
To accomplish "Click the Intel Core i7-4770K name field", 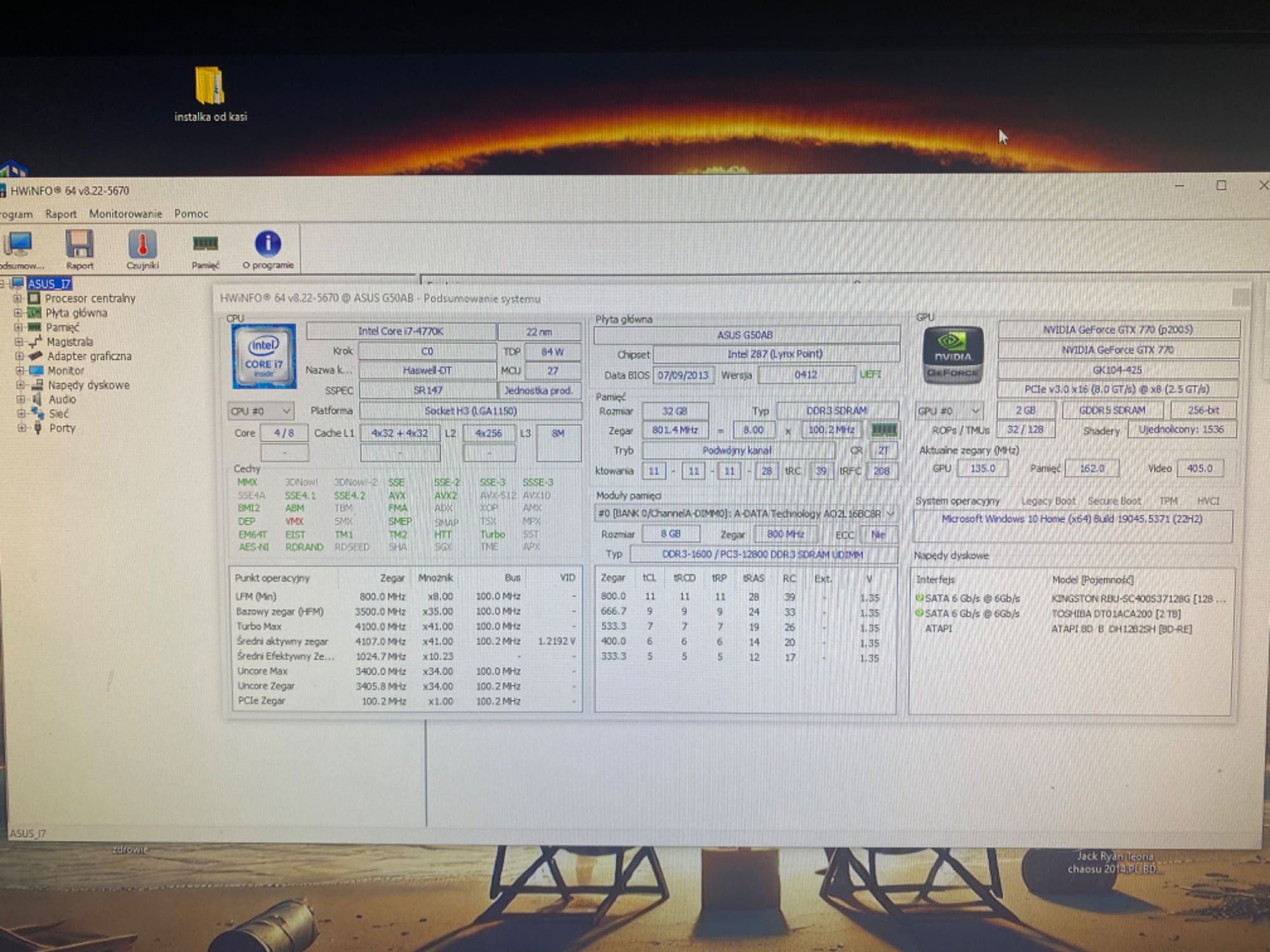I will pyautogui.click(x=401, y=331).
